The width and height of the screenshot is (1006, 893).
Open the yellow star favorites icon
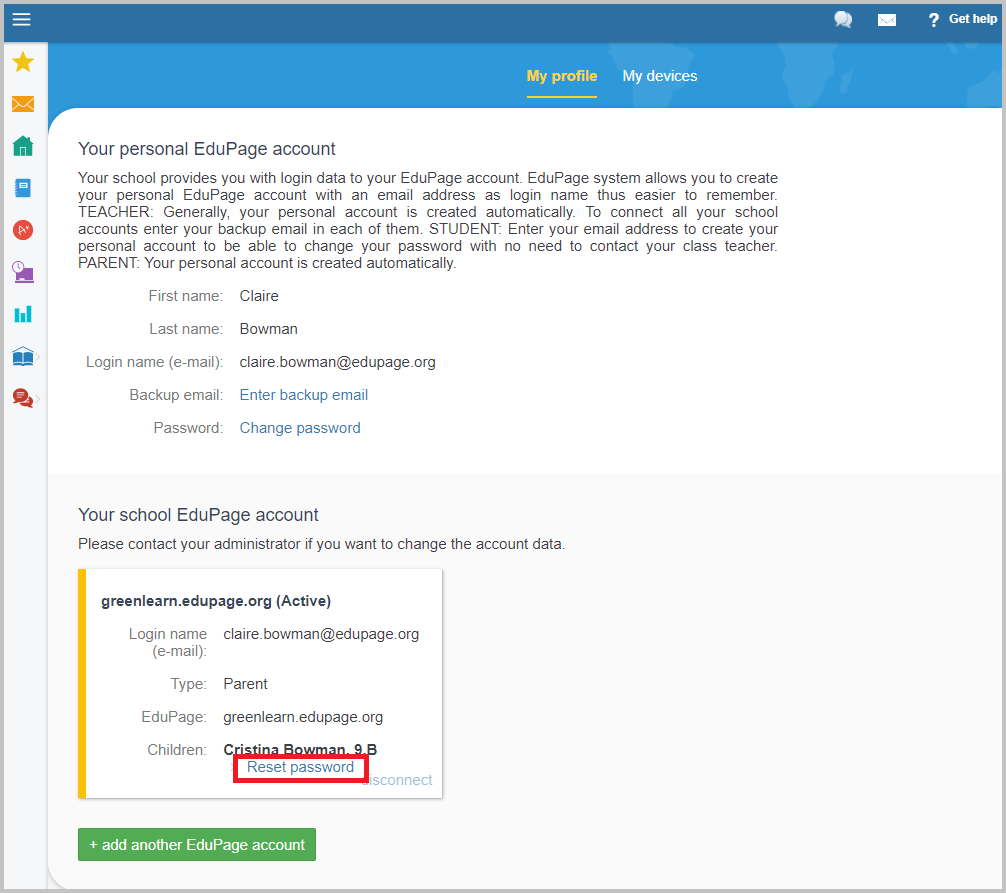[x=23, y=62]
